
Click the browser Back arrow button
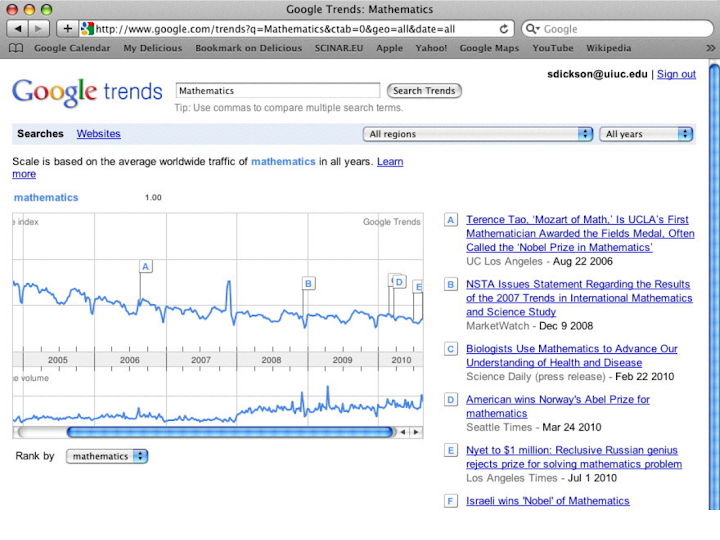pos(18,29)
